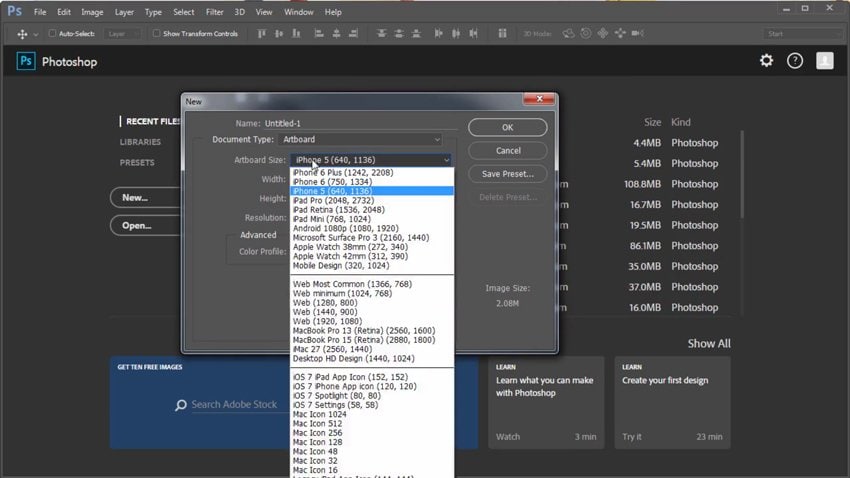Click the Open... button on start screen
Screen dimensions: 850x478
click(x=145, y=225)
